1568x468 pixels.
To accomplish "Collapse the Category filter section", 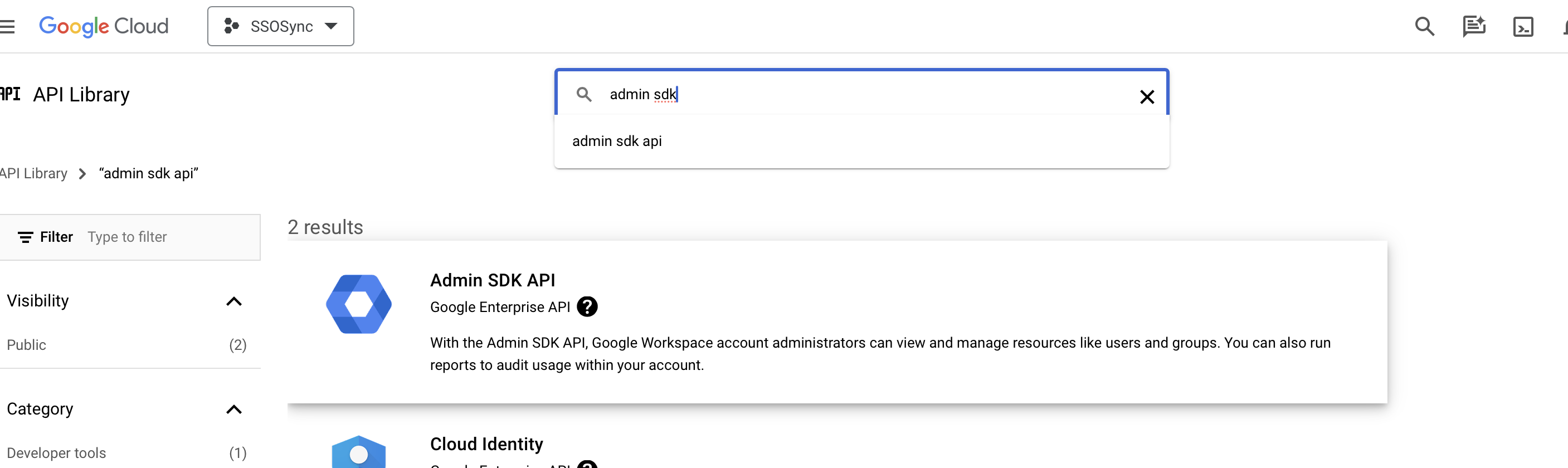I will (x=233, y=409).
